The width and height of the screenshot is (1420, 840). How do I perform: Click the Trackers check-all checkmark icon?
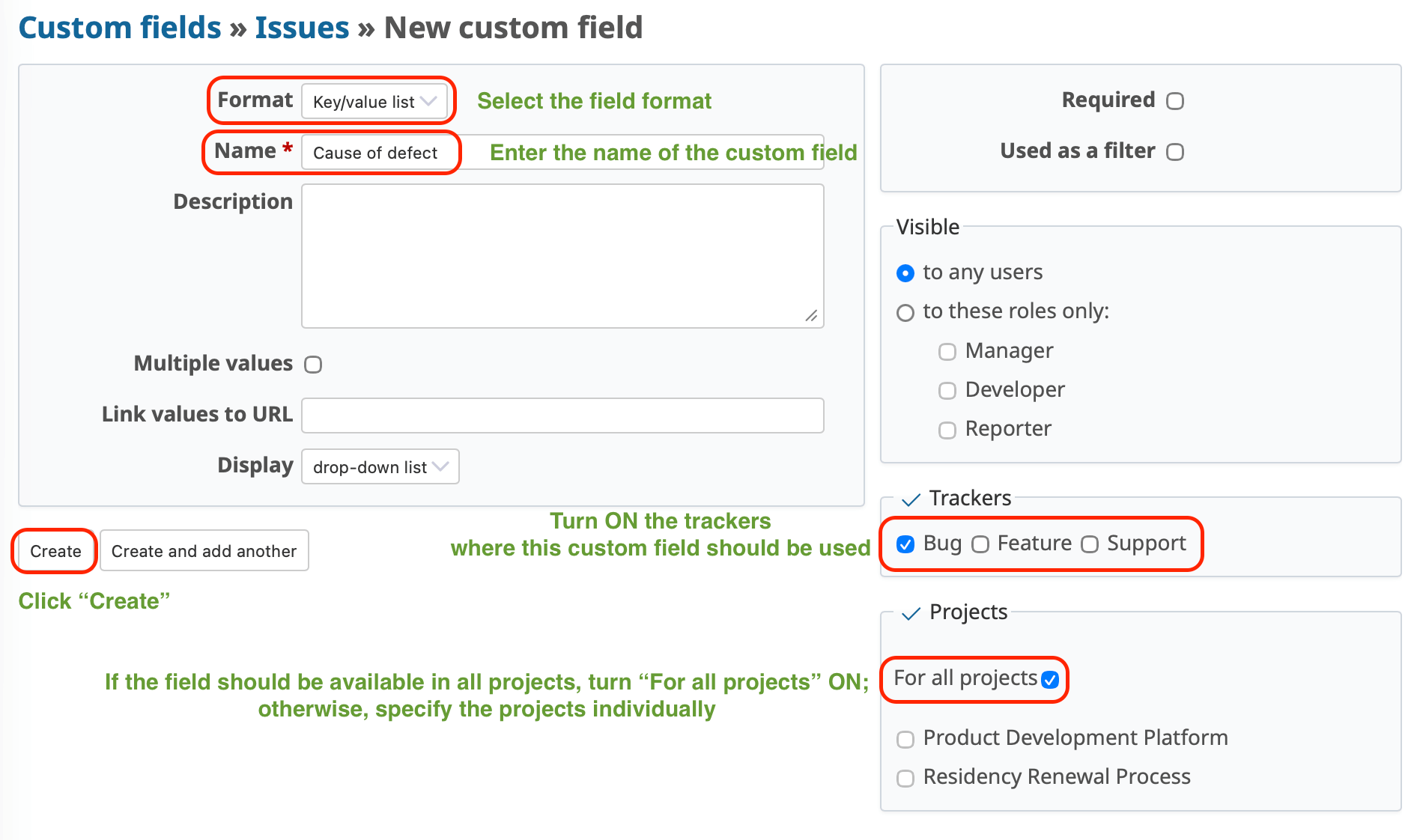tap(911, 500)
